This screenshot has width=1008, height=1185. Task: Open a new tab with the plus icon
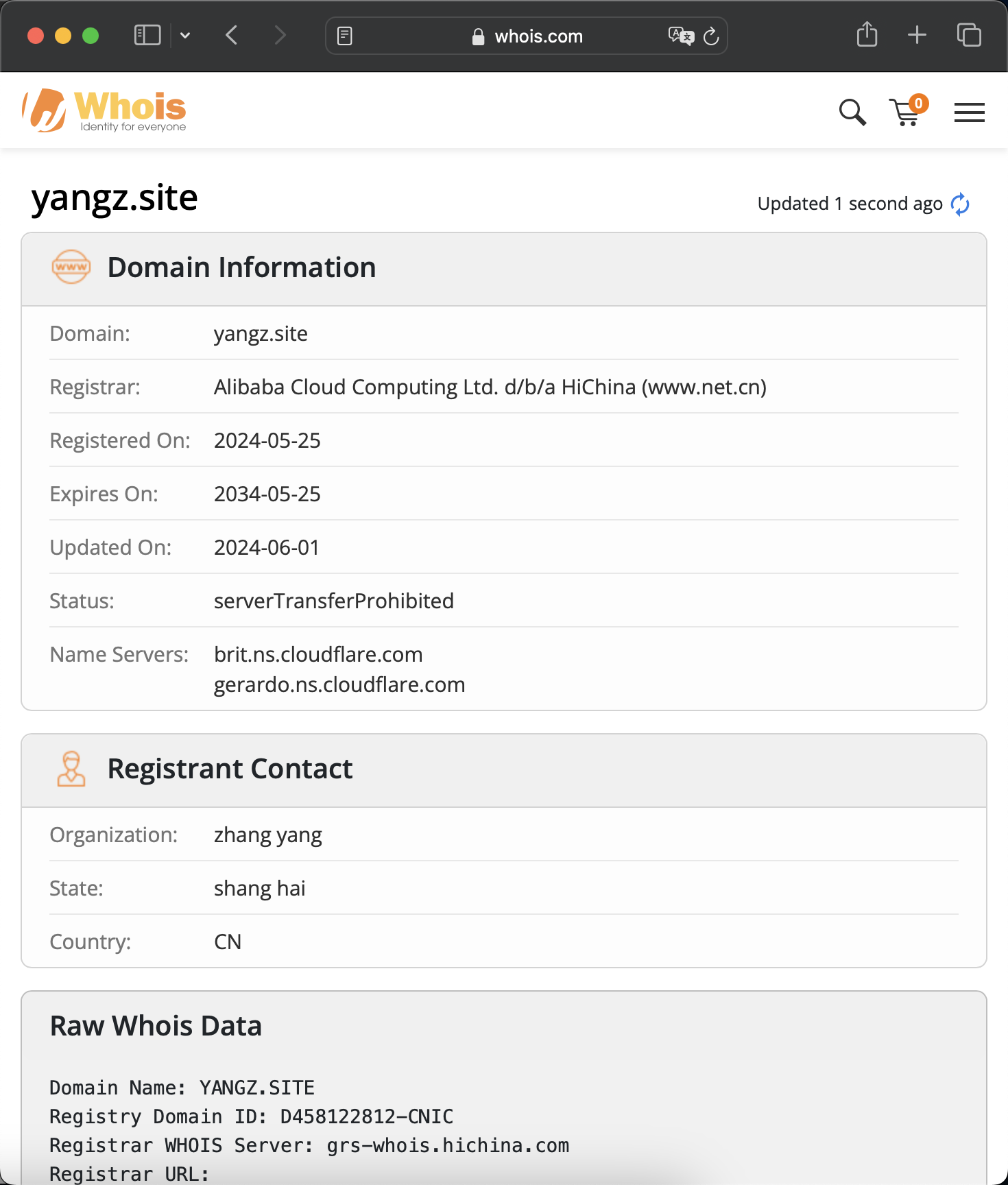(917, 35)
